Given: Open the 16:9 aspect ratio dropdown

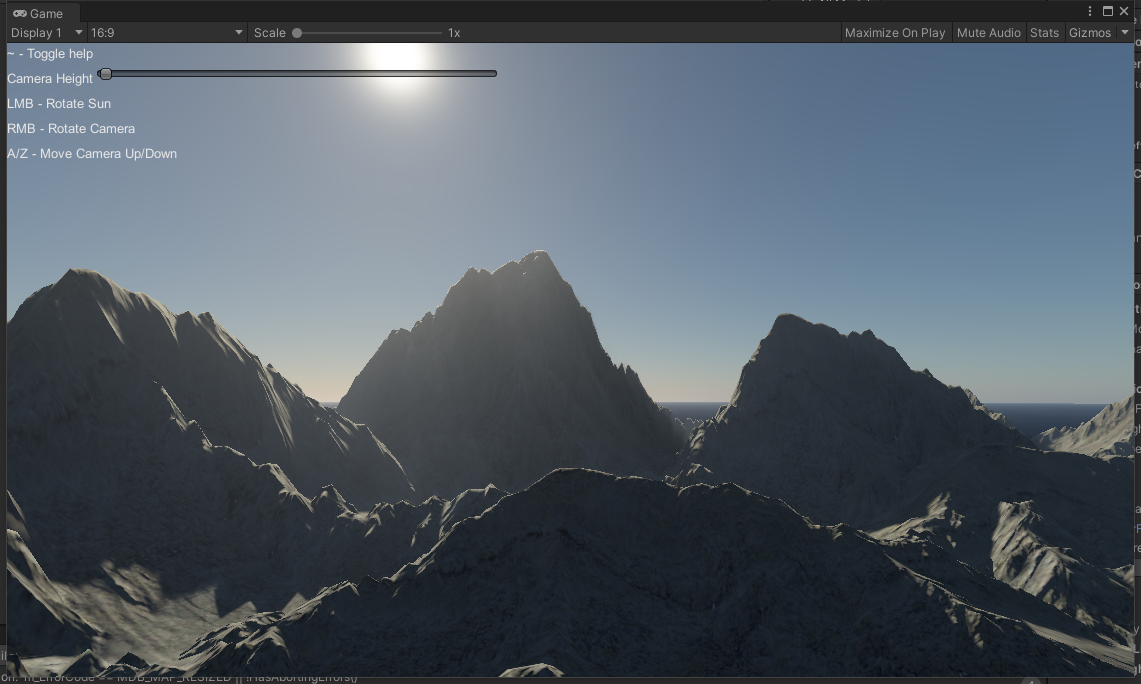Looking at the screenshot, I should (167, 33).
